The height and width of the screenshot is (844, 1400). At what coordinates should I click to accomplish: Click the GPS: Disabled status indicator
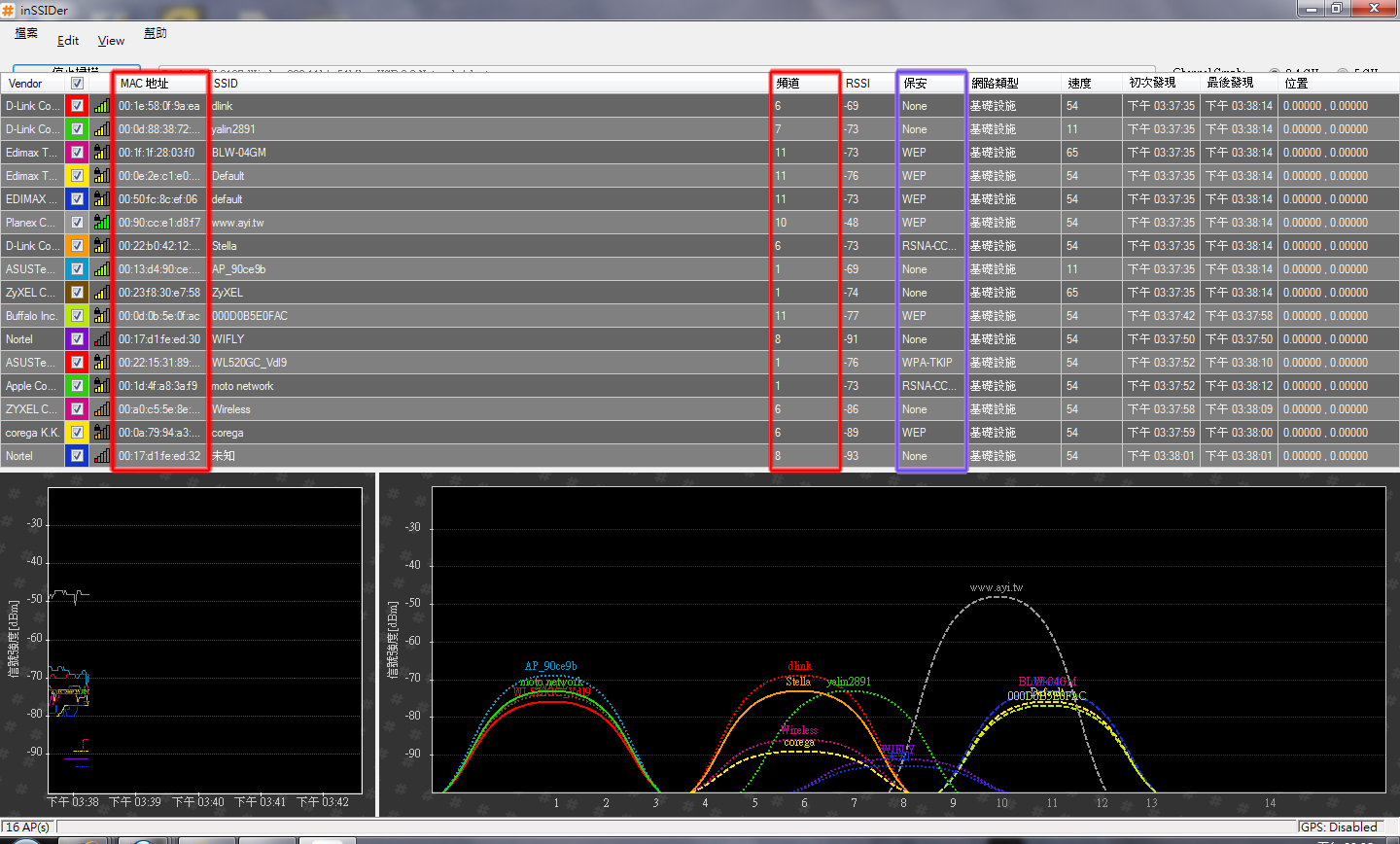(1339, 827)
